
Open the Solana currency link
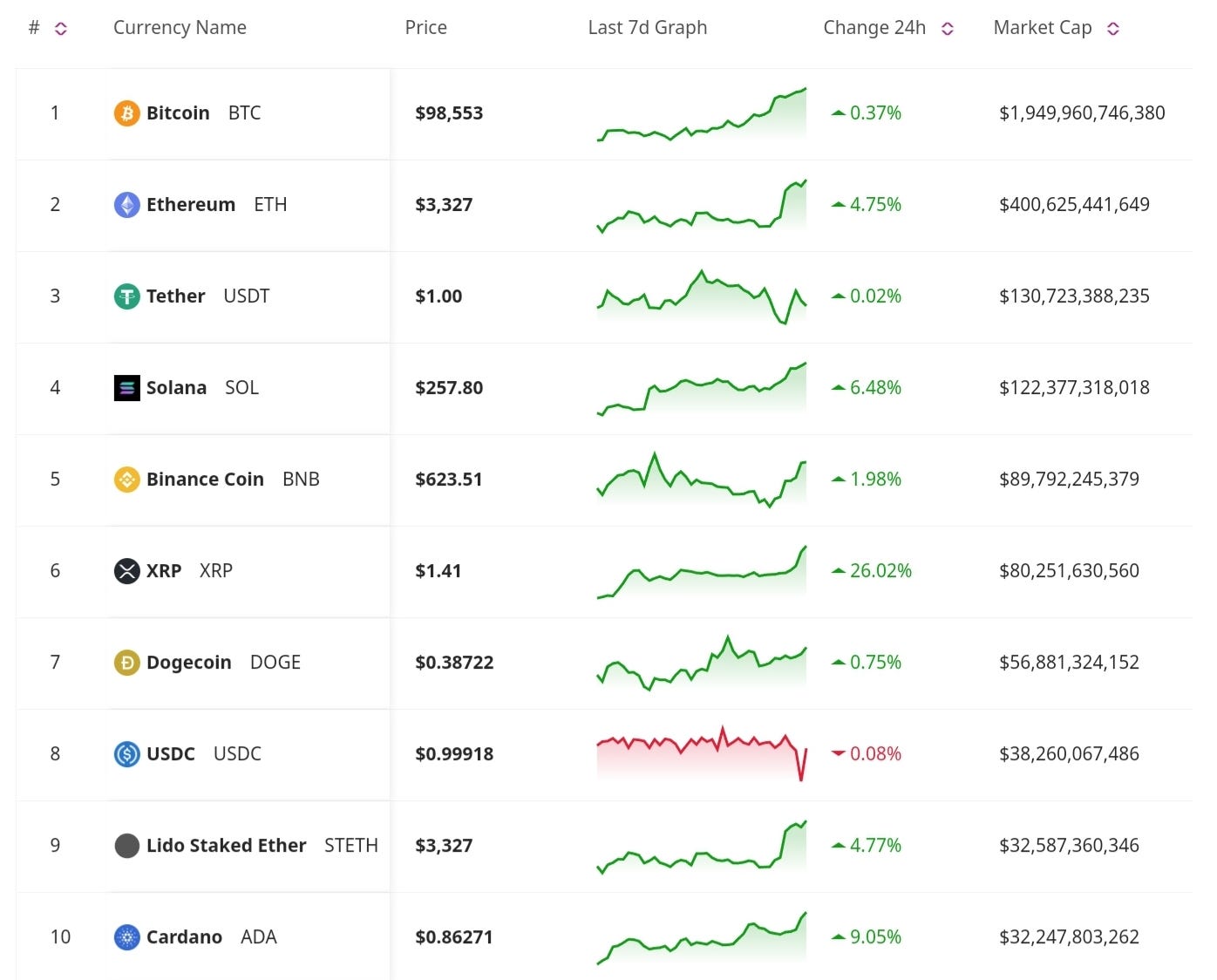[x=176, y=388]
